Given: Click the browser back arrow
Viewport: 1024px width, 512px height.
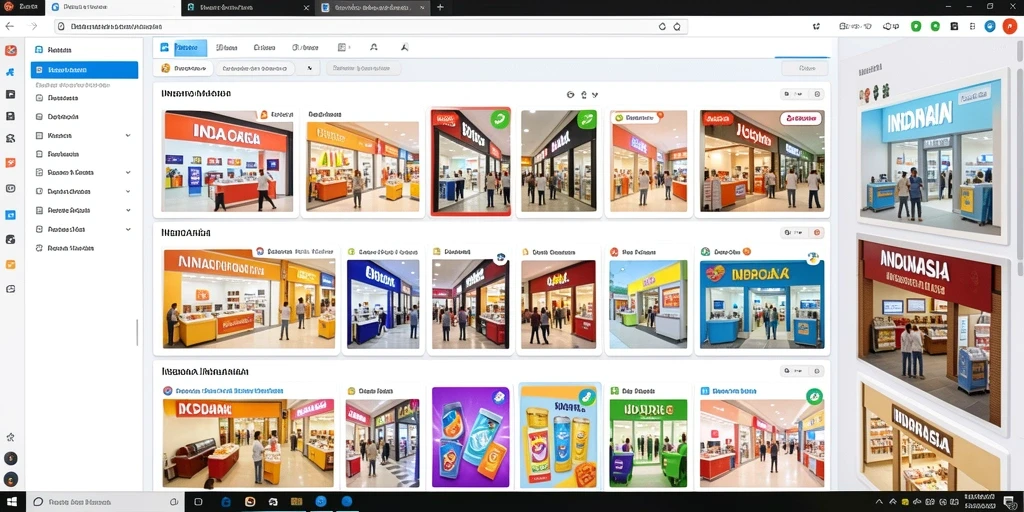Looking at the screenshot, I should pos(9,27).
